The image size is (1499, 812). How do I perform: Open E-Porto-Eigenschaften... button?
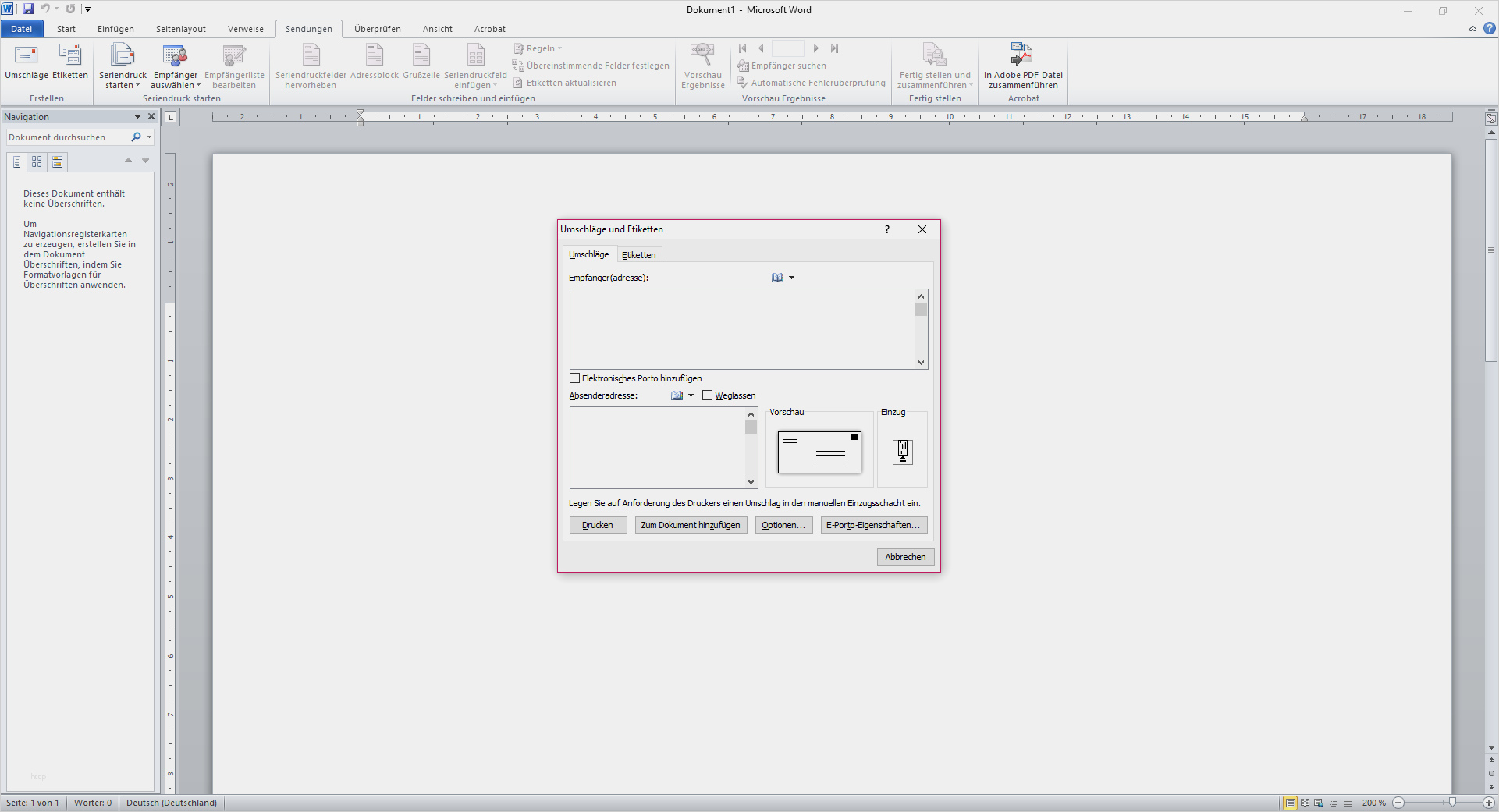874,525
